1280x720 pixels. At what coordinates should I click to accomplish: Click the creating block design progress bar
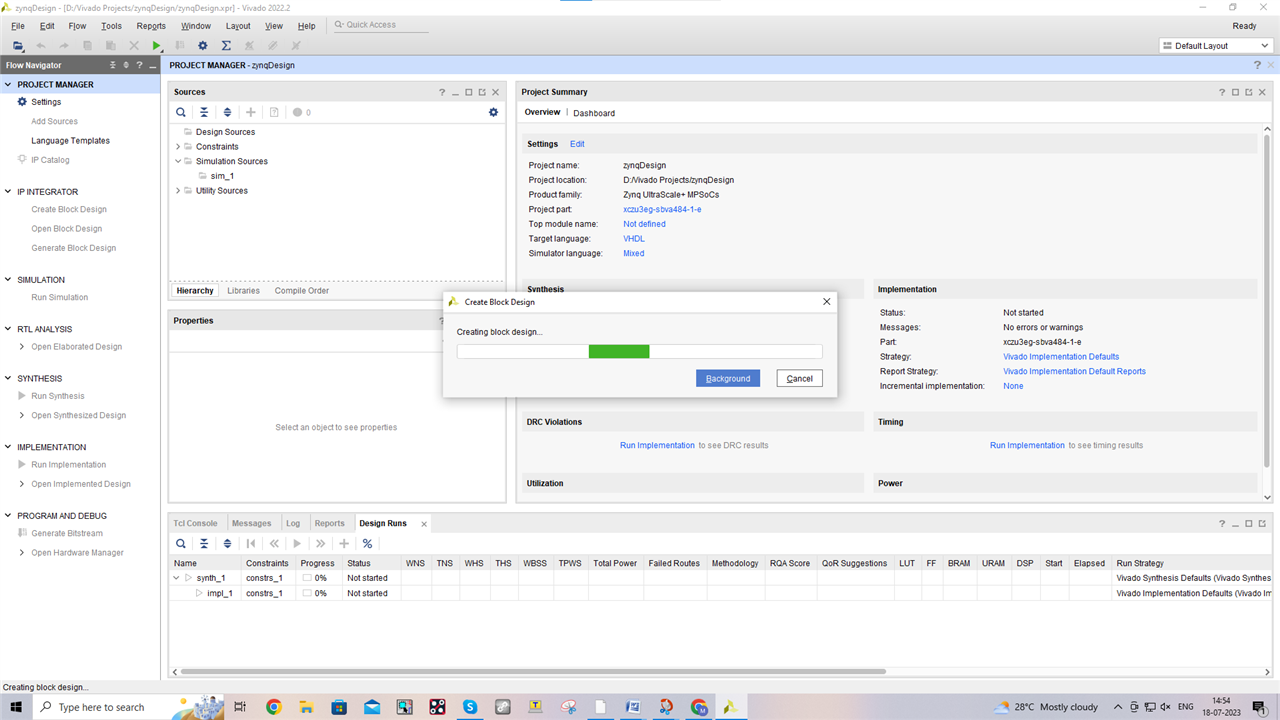(x=639, y=351)
